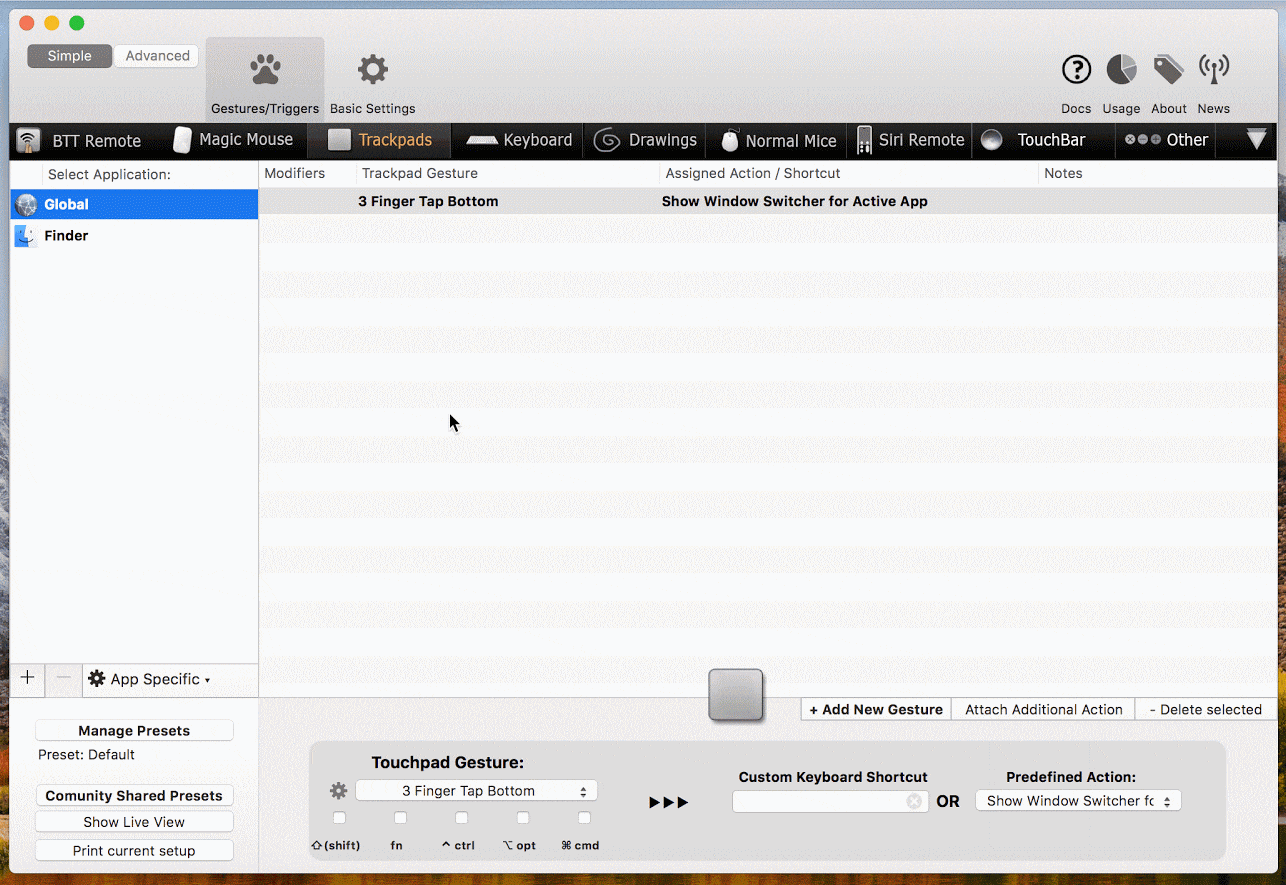The width and height of the screenshot is (1286, 885).
Task: Click the Trackpads square icon
Action: (340, 140)
